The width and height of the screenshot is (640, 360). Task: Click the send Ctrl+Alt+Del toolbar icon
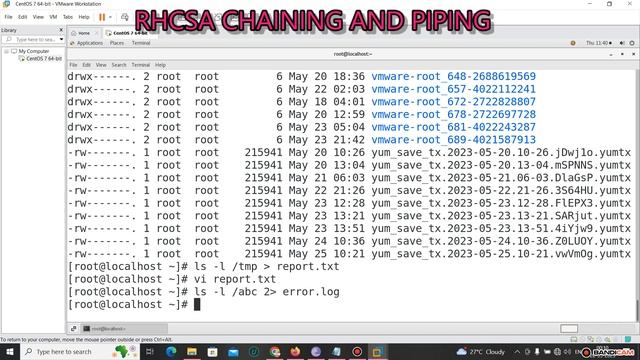coord(124,17)
